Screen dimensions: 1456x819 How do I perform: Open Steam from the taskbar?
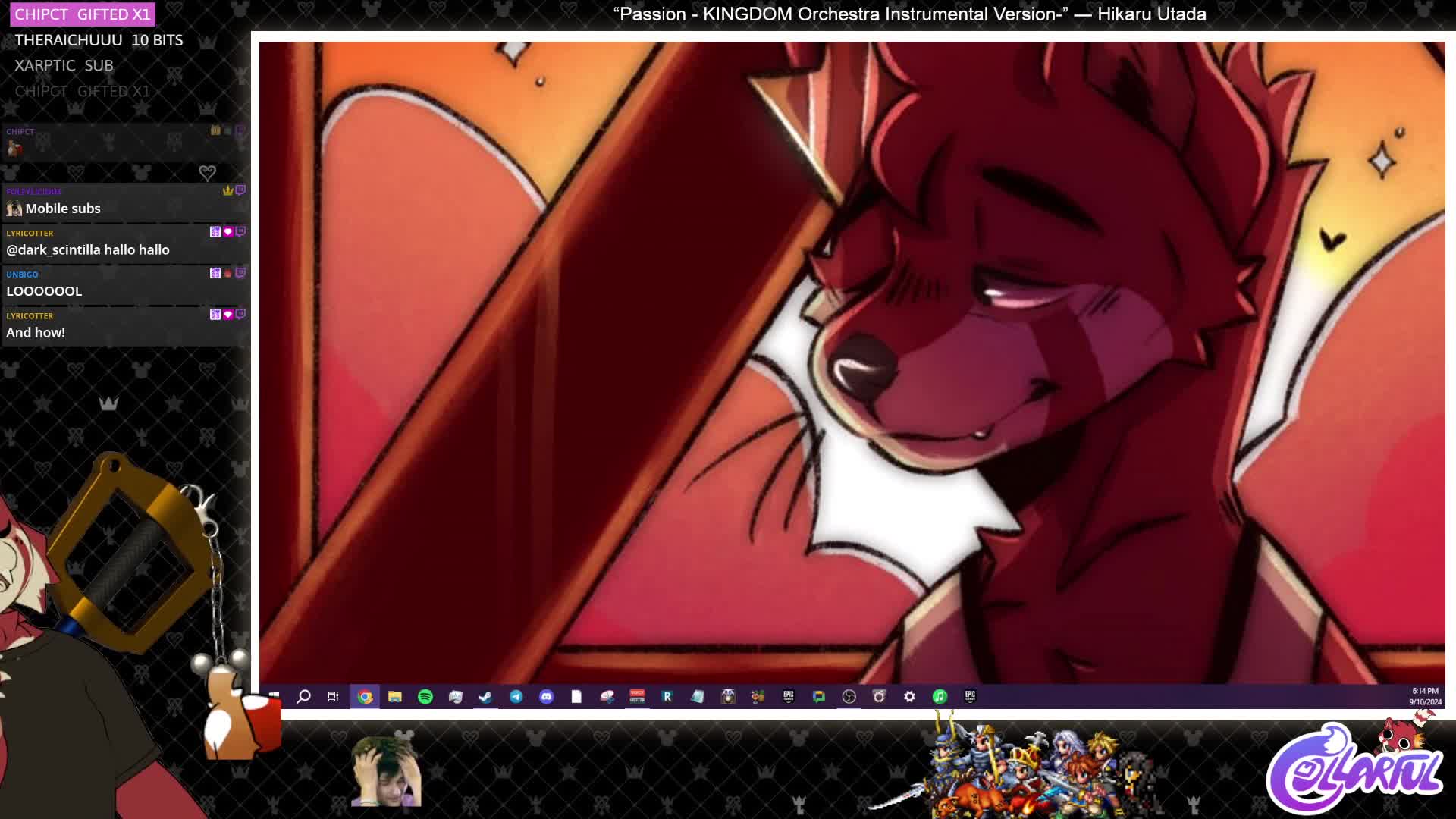485,696
